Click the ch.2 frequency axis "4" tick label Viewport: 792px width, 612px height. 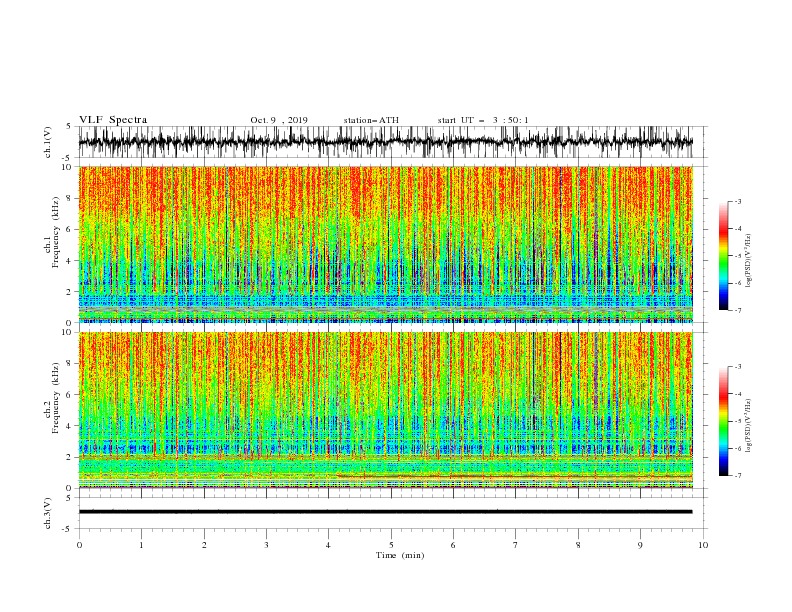pyautogui.click(x=69, y=426)
